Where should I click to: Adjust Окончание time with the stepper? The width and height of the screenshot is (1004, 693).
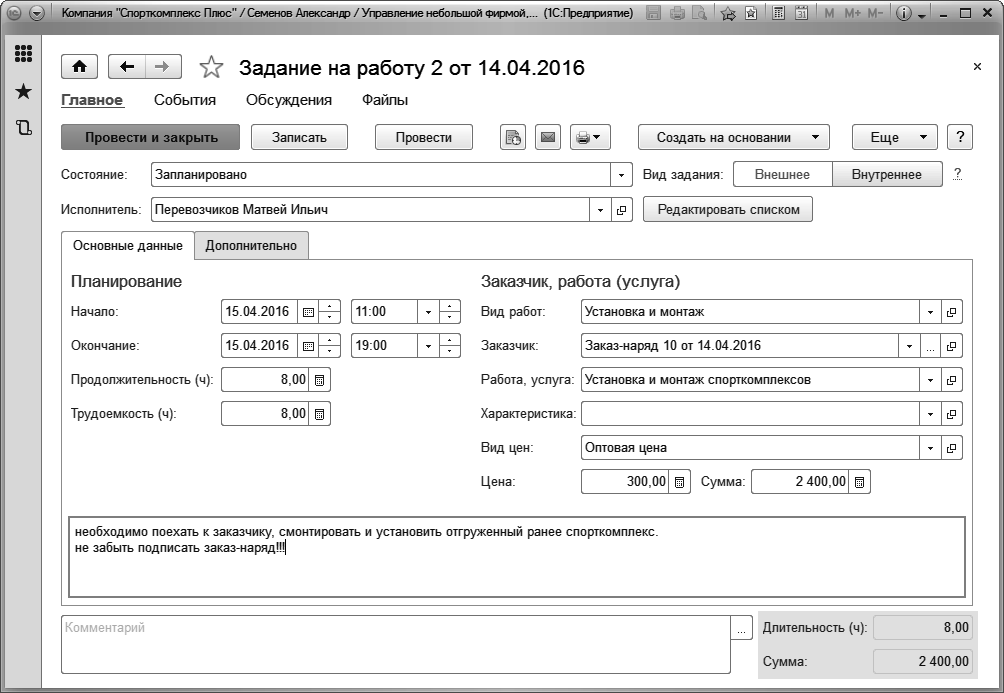449,346
